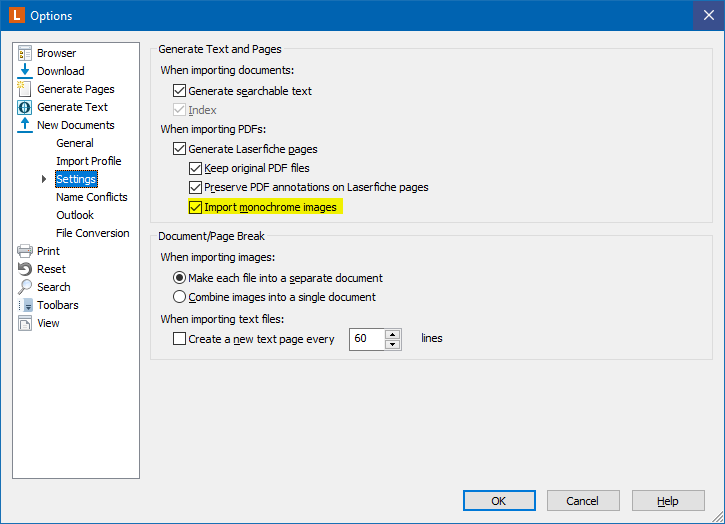Select the Download arrow icon
Image resolution: width=725 pixels, height=524 pixels.
click(x=25, y=71)
